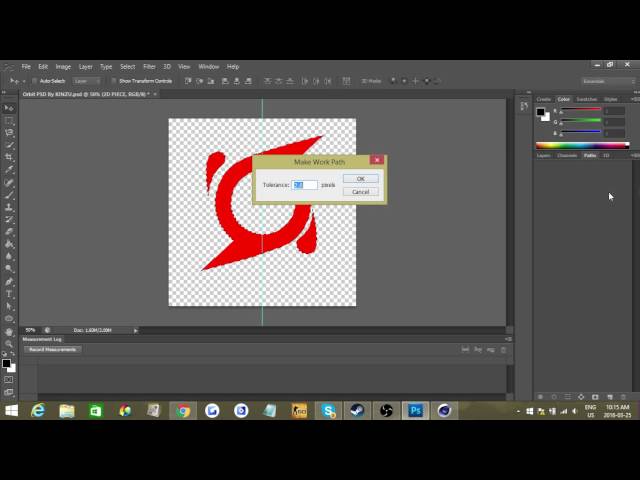This screenshot has height=480, width=640.
Task: Click Make work path from selection icon
Action: pos(581,397)
